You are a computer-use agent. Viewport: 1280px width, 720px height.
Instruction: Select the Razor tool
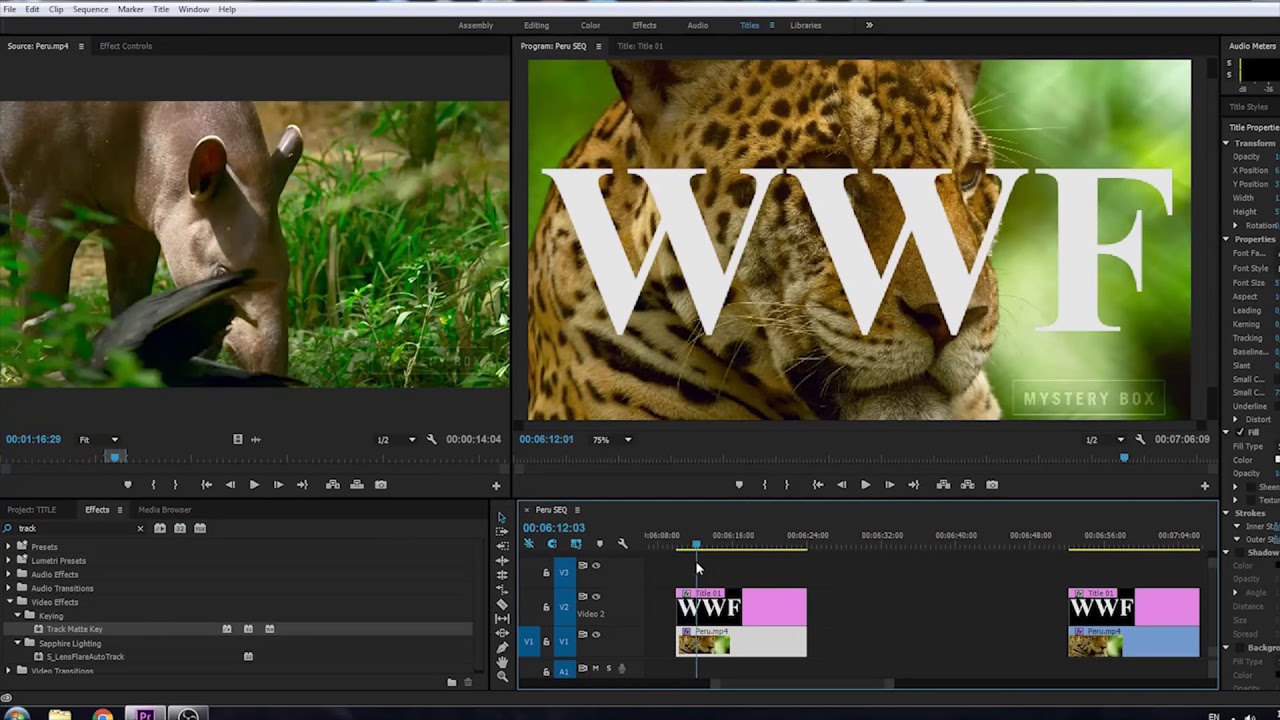(x=502, y=604)
